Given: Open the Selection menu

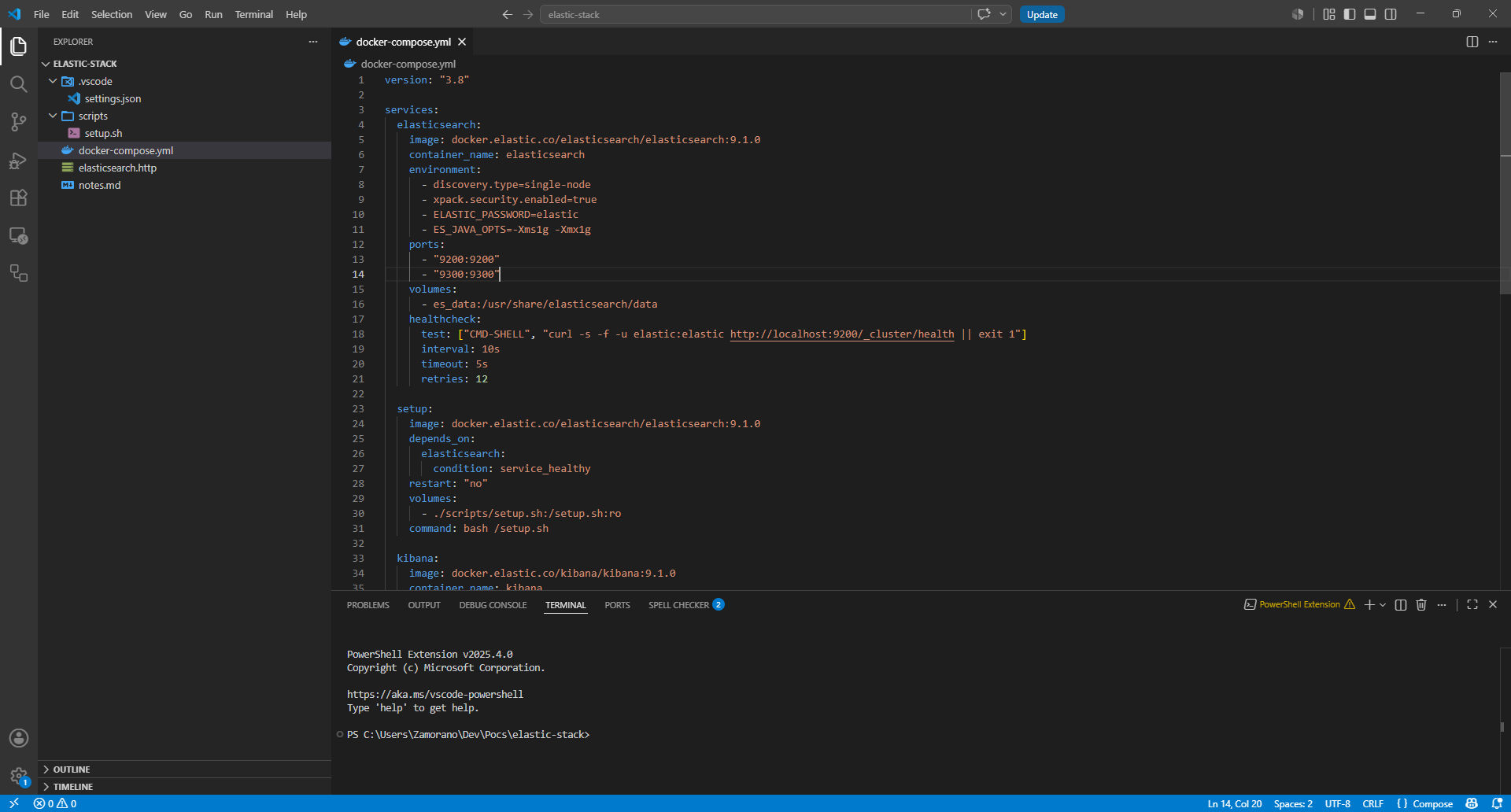Looking at the screenshot, I should click(112, 14).
